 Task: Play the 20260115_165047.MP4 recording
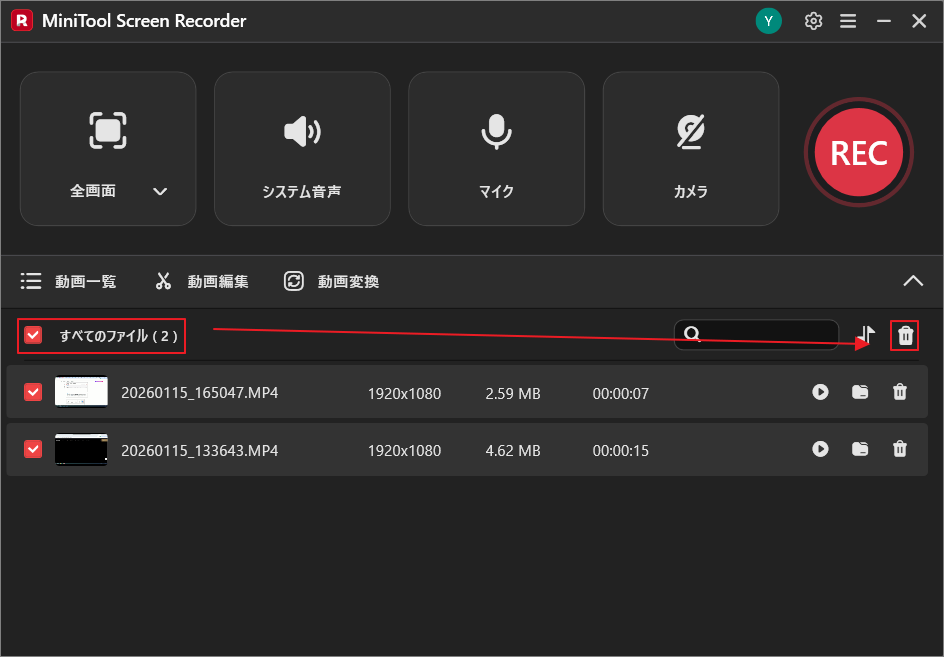coord(820,392)
